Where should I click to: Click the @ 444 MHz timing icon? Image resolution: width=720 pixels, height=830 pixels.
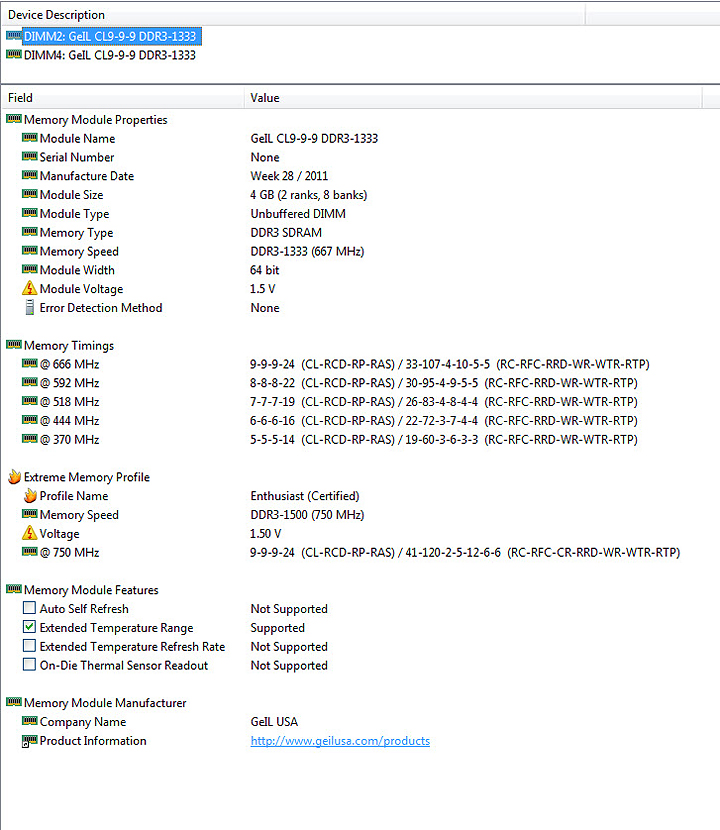click(30, 420)
